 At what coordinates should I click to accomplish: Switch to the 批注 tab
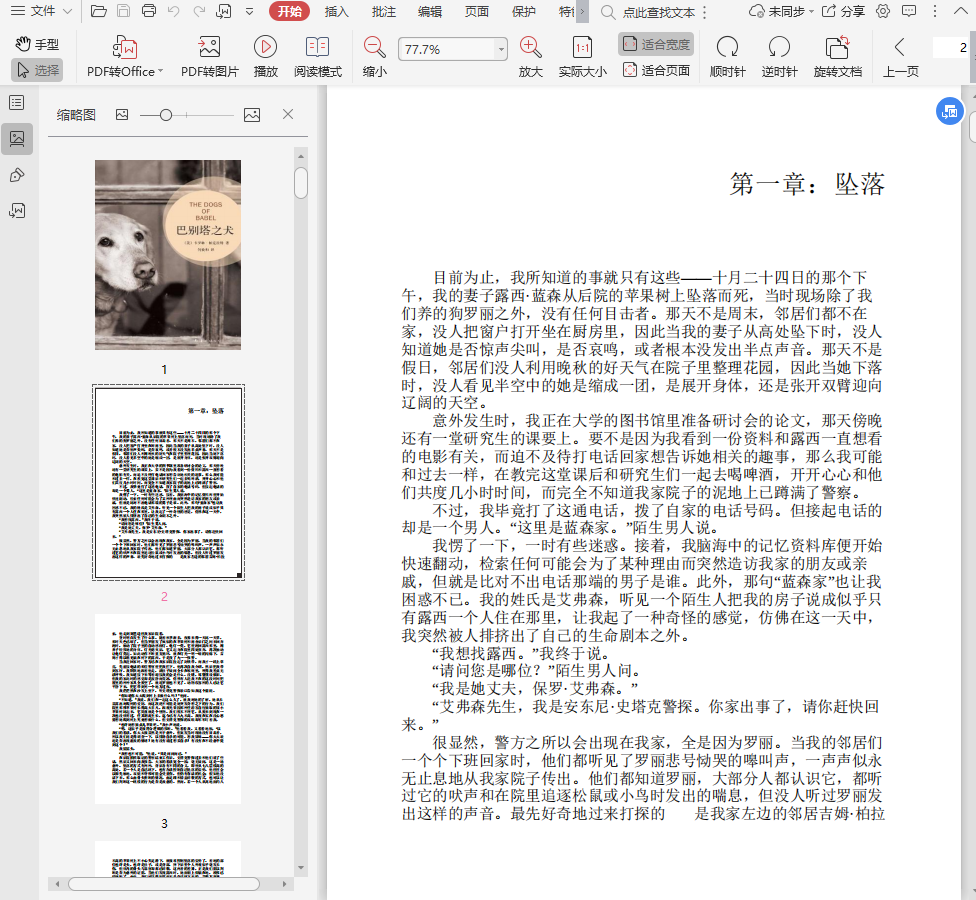[x=383, y=11]
